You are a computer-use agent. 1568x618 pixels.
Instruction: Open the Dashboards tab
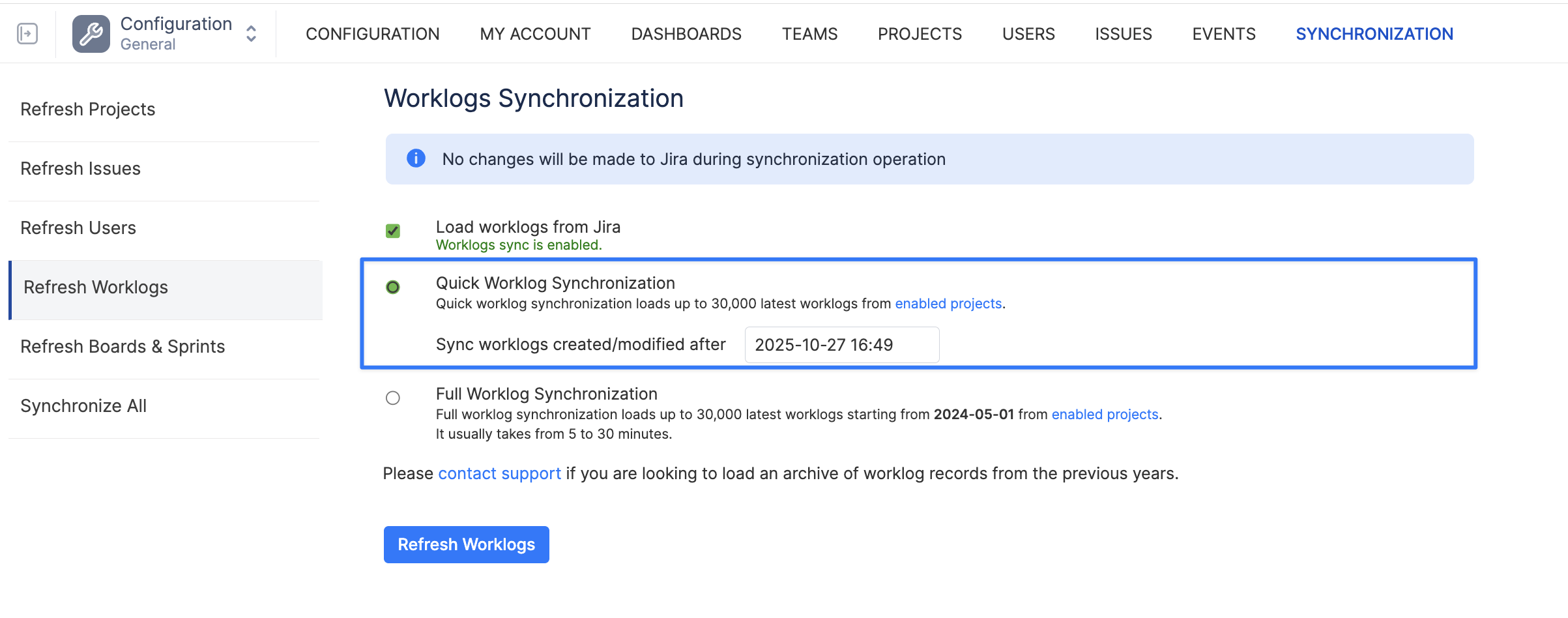(686, 34)
